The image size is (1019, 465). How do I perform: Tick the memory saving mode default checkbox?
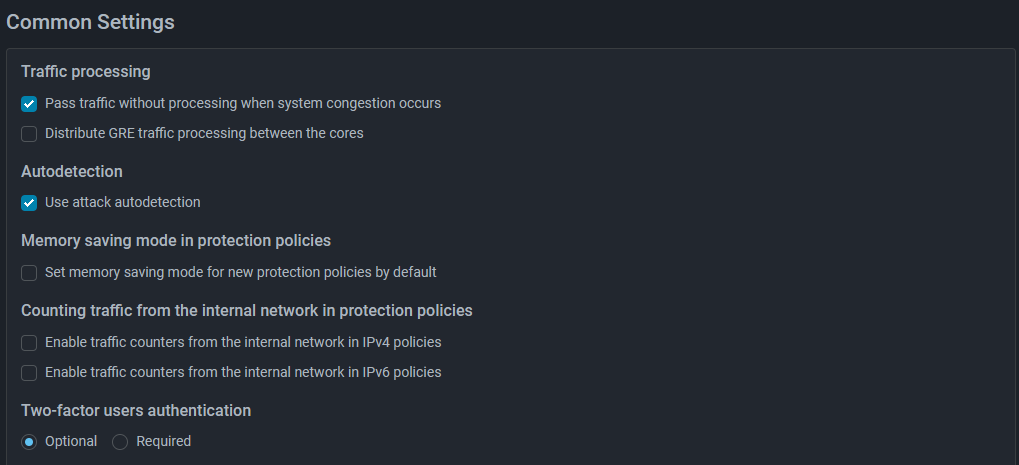pyautogui.click(x=29, y=273)
